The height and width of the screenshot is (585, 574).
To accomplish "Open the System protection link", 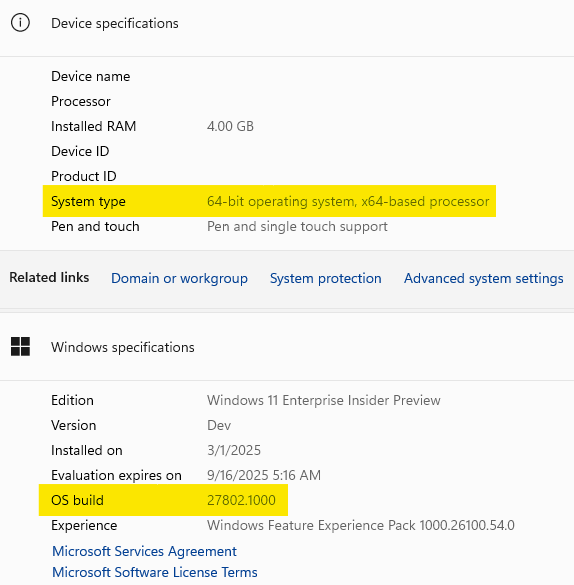I will tap(326, 278).
